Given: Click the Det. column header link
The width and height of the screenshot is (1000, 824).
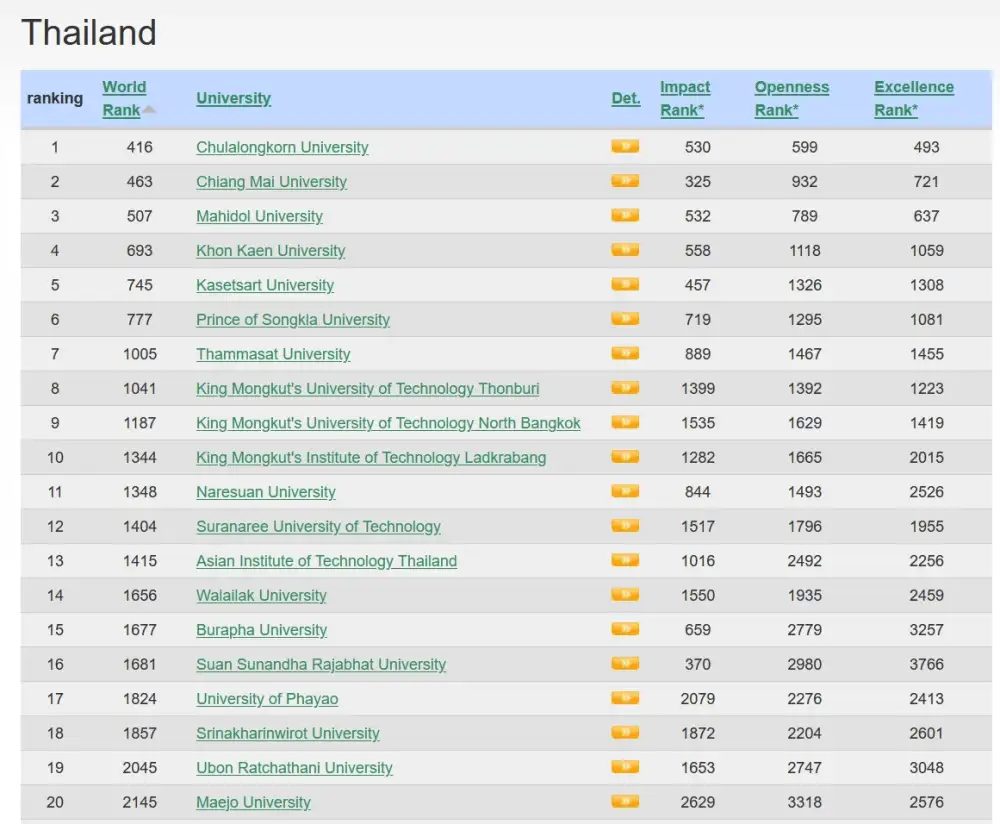Looking at the screenshot, I should pyautogui.click(x=626, y=98).
